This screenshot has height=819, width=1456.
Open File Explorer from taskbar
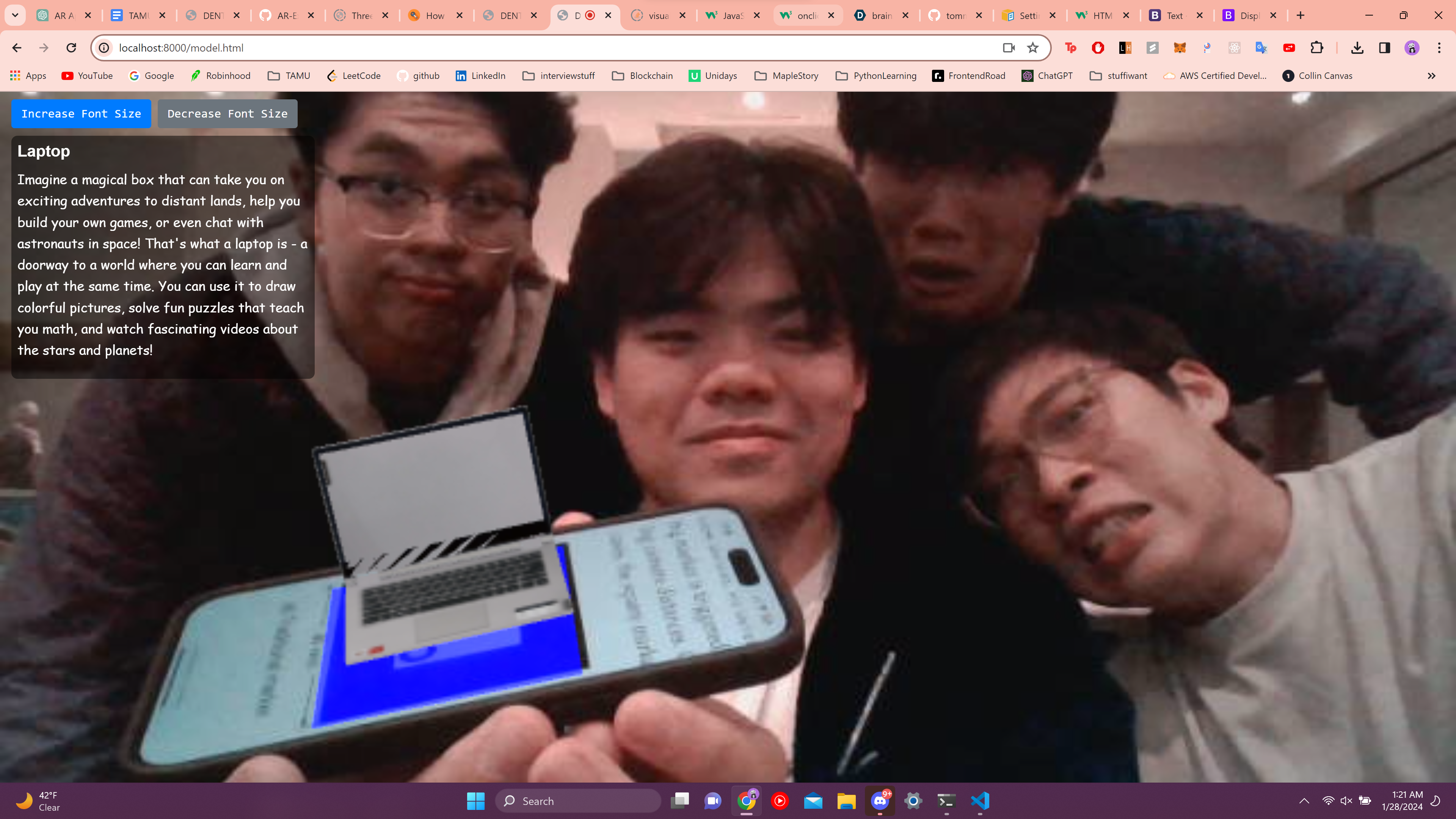[x=846, y=800]
